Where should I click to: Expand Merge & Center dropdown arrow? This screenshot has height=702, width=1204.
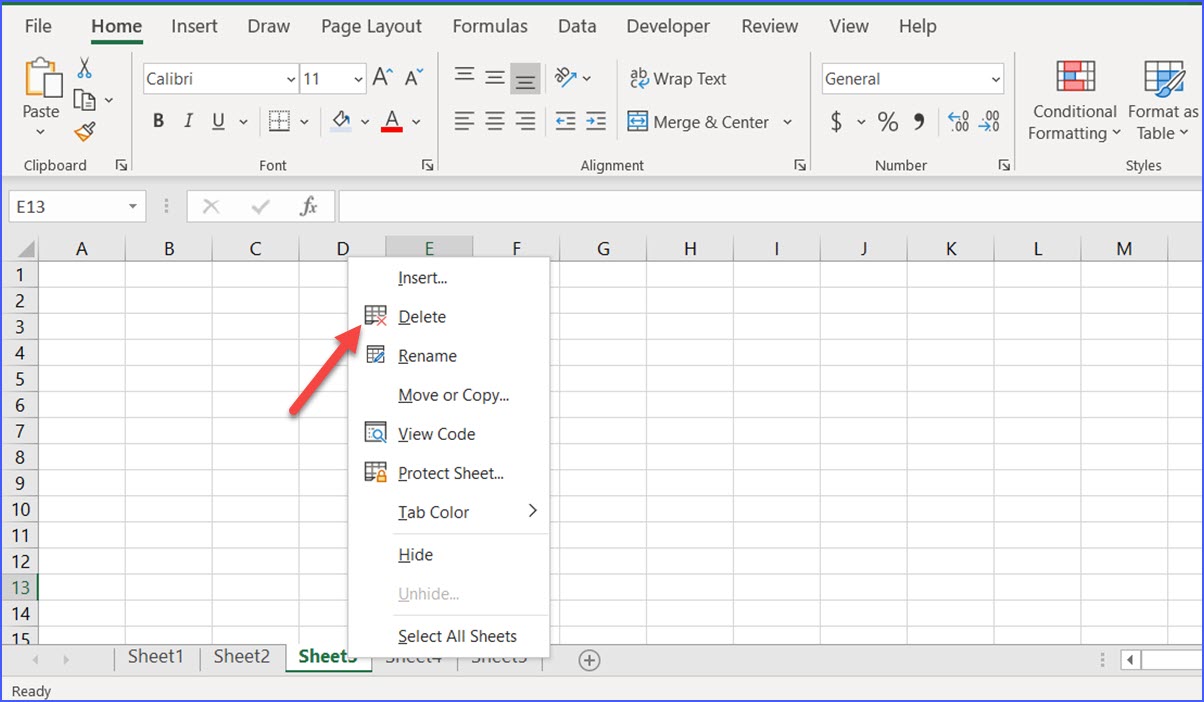[787, 122]
